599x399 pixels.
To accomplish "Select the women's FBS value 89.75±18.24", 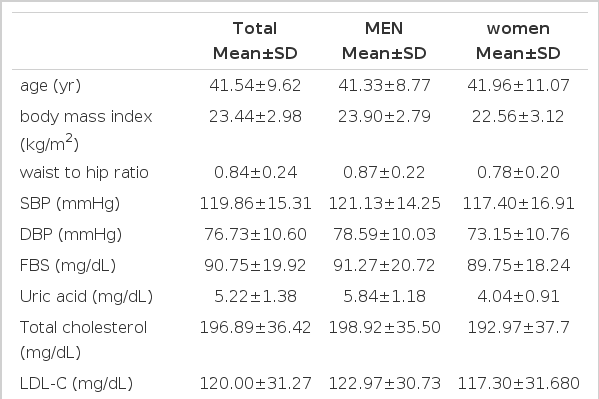I will [x=518, y=266].
